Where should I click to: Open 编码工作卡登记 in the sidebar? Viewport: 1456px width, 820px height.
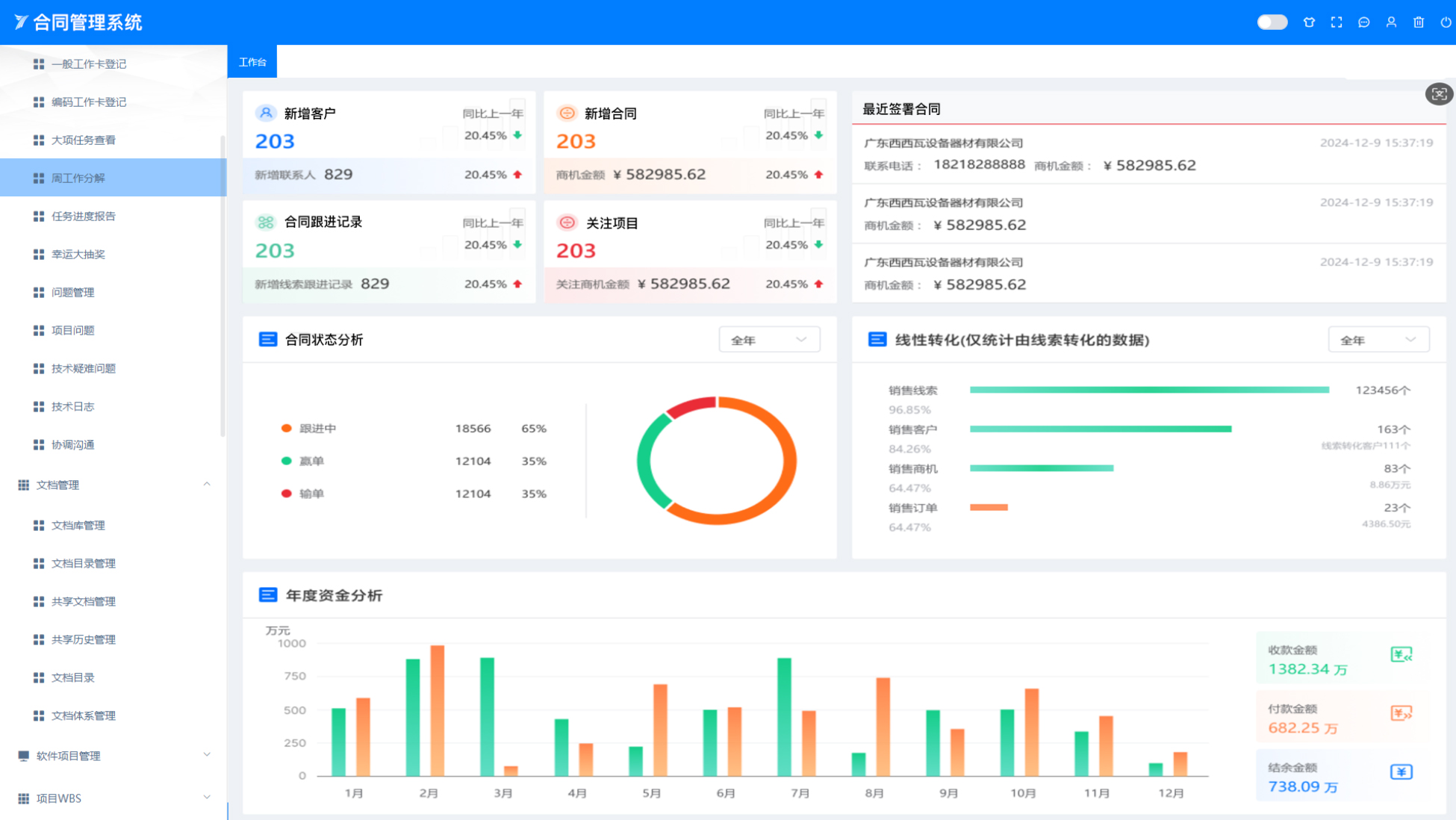[113, 102]
